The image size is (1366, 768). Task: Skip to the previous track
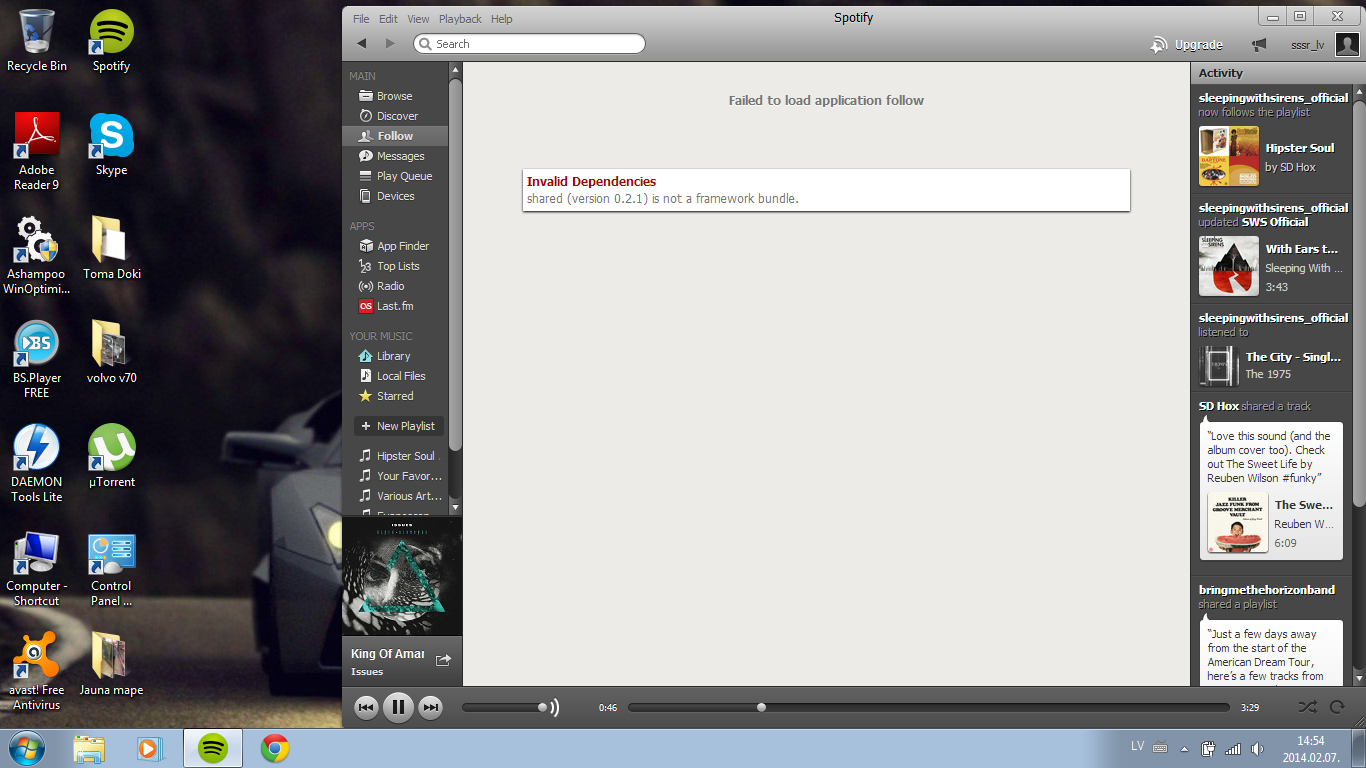point(366,708)
